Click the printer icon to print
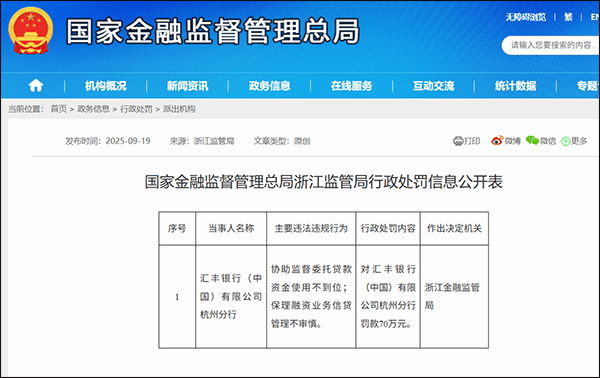The height and width of the screenshot is (378, 600). [458, 141]
